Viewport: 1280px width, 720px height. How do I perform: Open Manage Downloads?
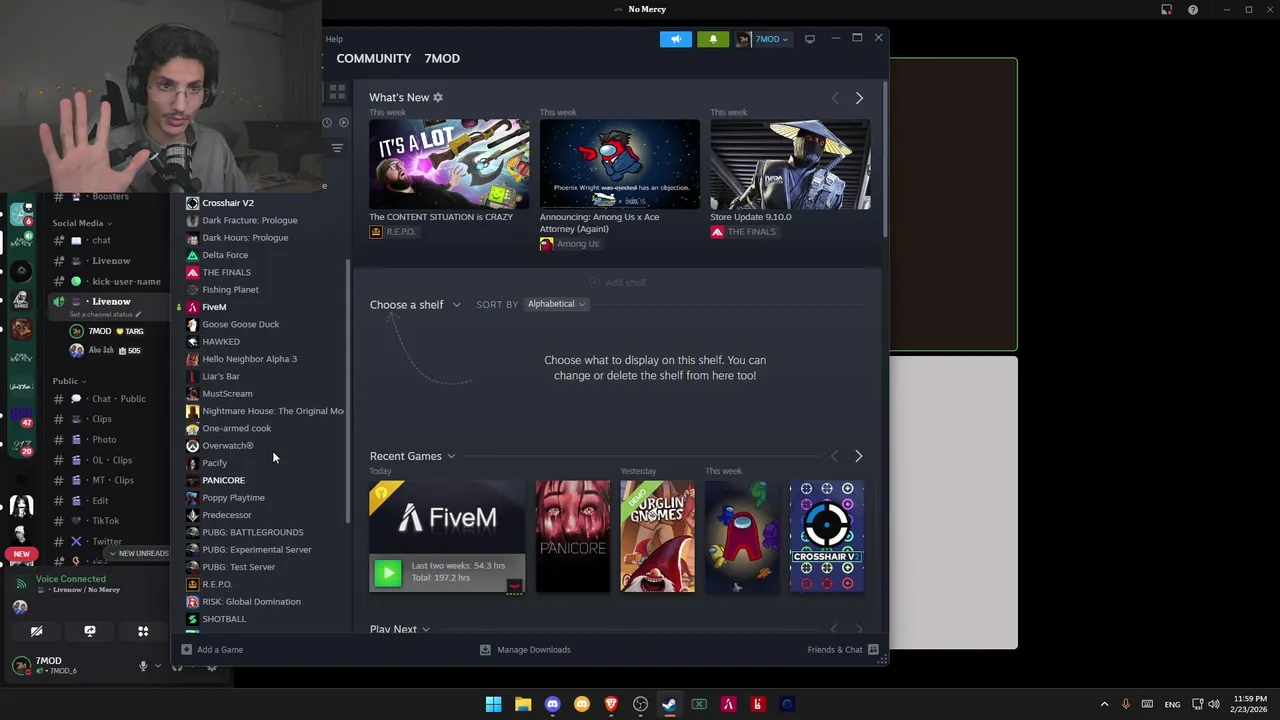pos(525,650)
